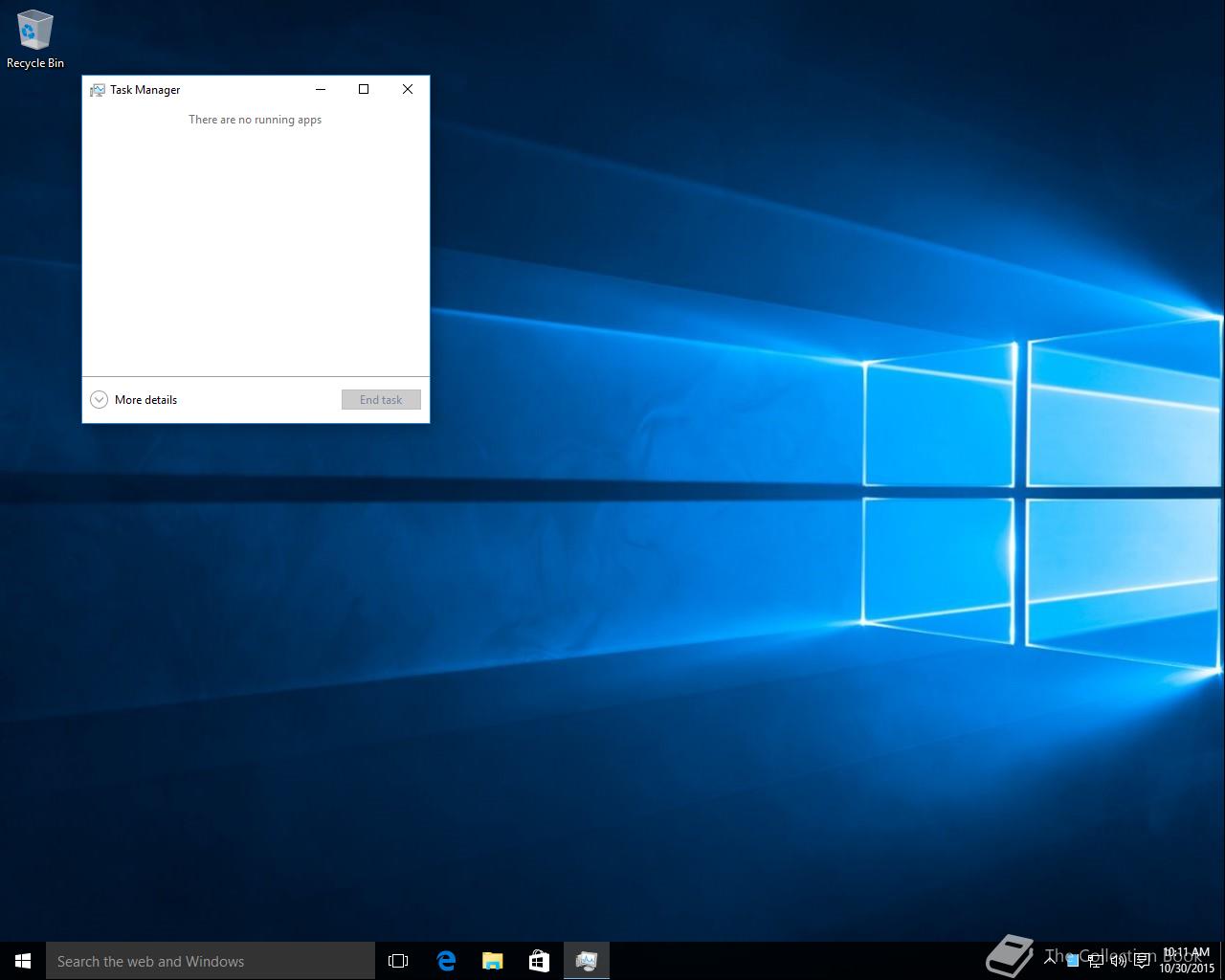Click the 'There are no running apps' text
The width and height of the screenshot is (1225, 980).
pyautogui.click(x=255, y=120)
